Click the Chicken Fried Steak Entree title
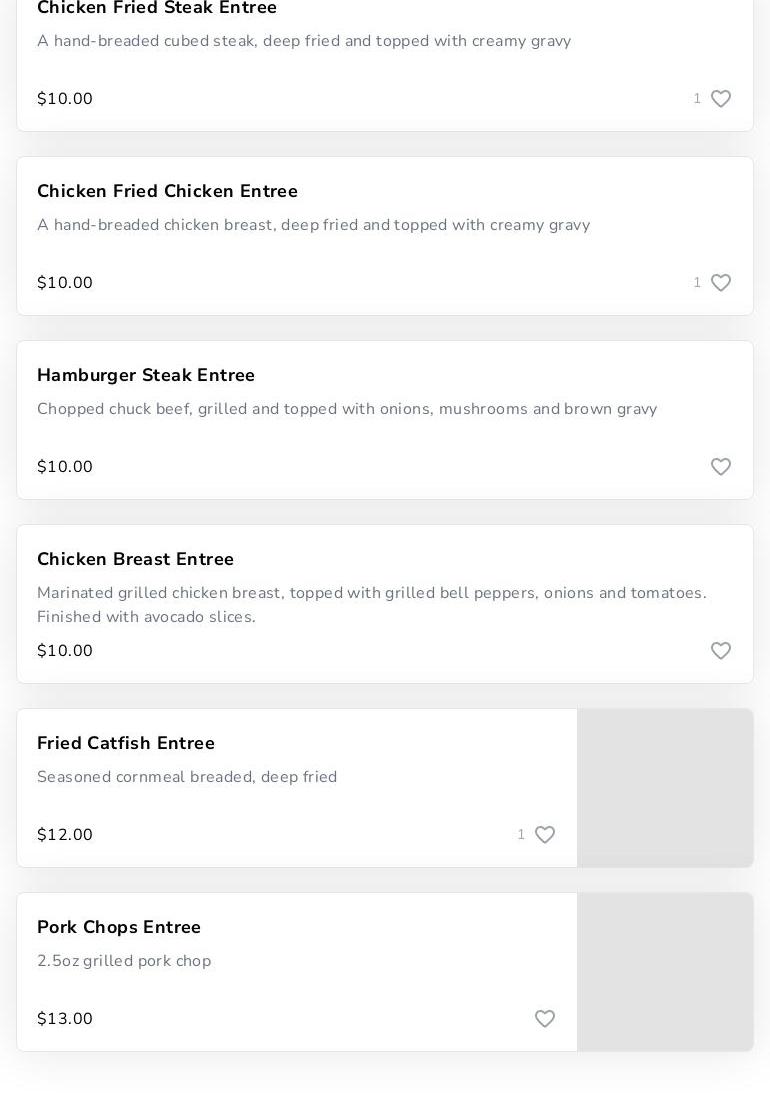 (157, 8)
